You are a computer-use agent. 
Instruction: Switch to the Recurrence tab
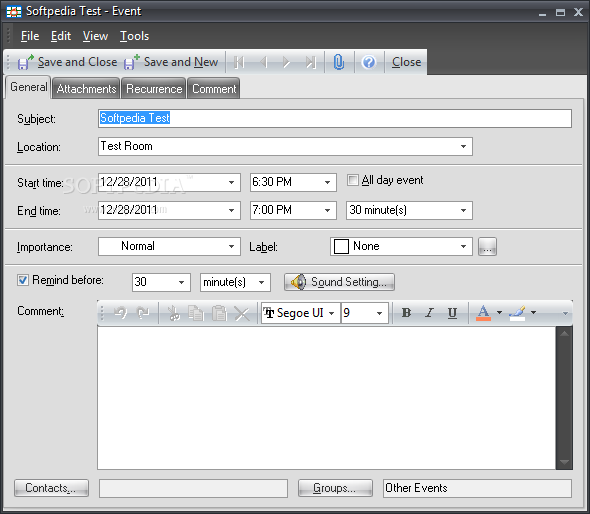(x=154, y=89)
